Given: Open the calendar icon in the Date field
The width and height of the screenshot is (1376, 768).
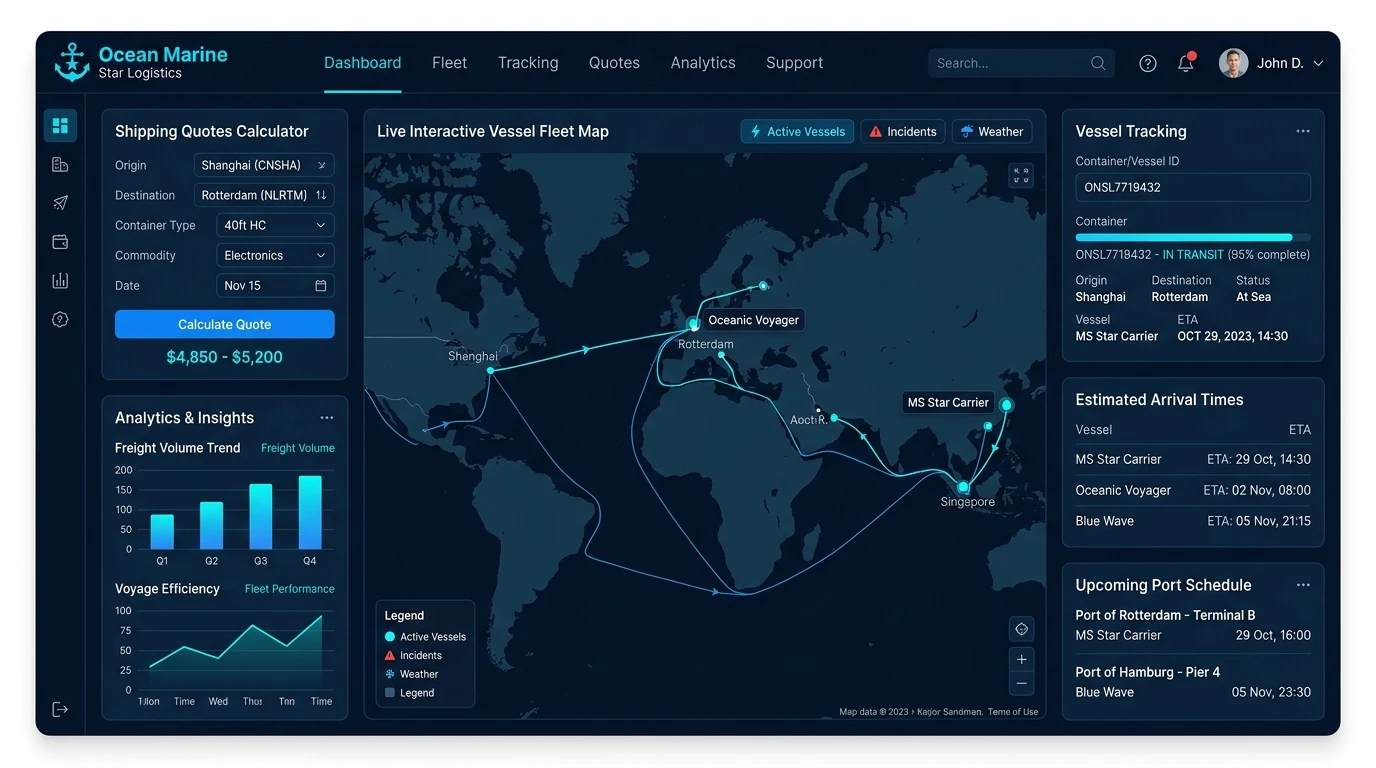Looking at the screenshot, I should coord(321,285).
